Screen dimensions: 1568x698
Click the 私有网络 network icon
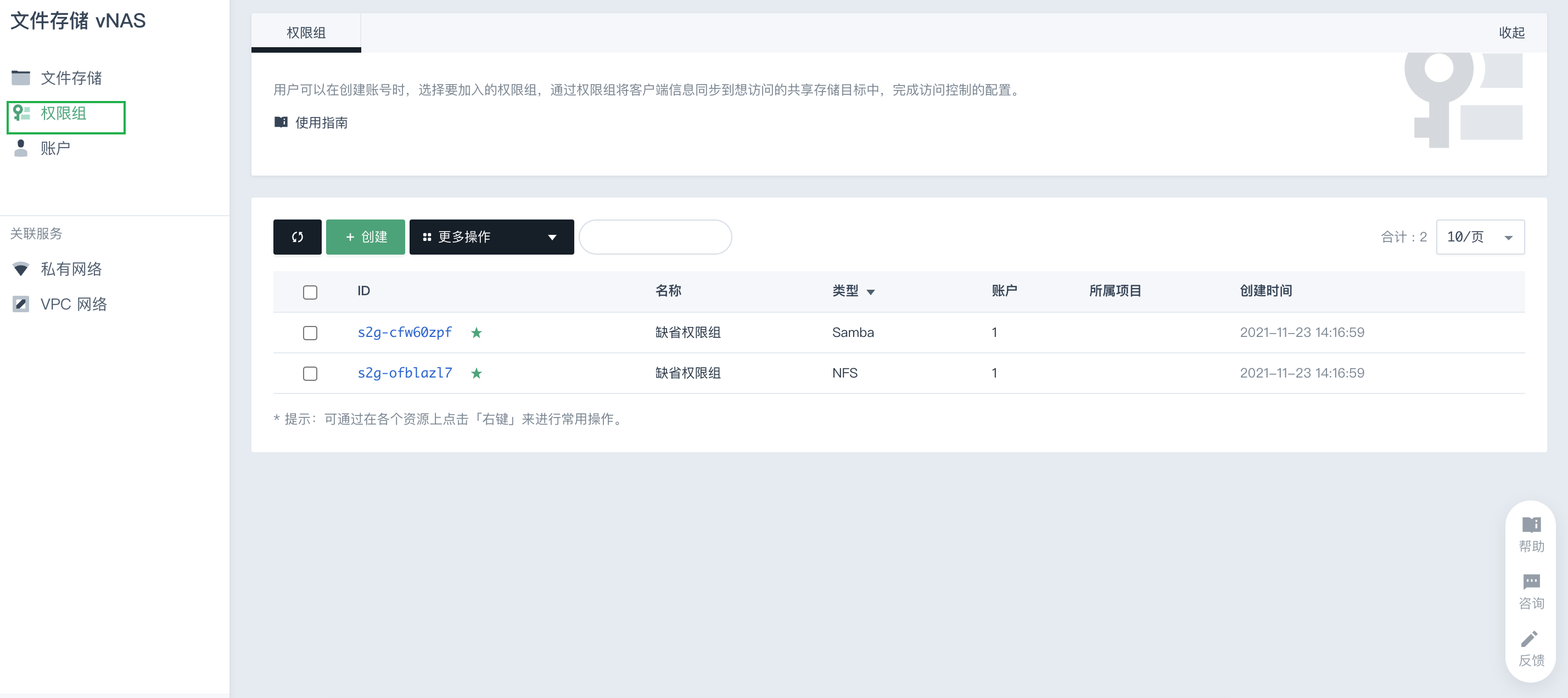(x=21, y=269)
